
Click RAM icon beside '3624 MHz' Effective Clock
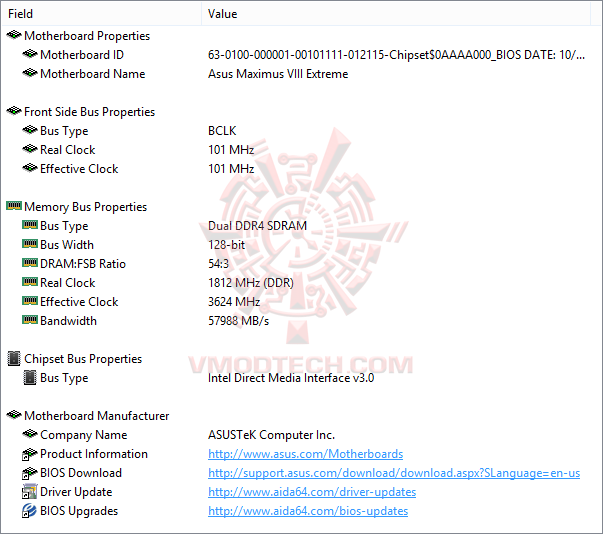pos(30,301)
